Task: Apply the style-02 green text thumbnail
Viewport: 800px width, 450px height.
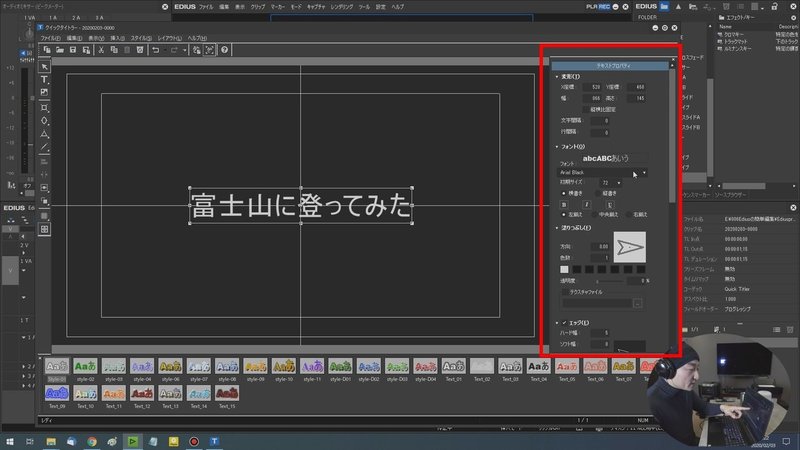Action: click(85, 366)
